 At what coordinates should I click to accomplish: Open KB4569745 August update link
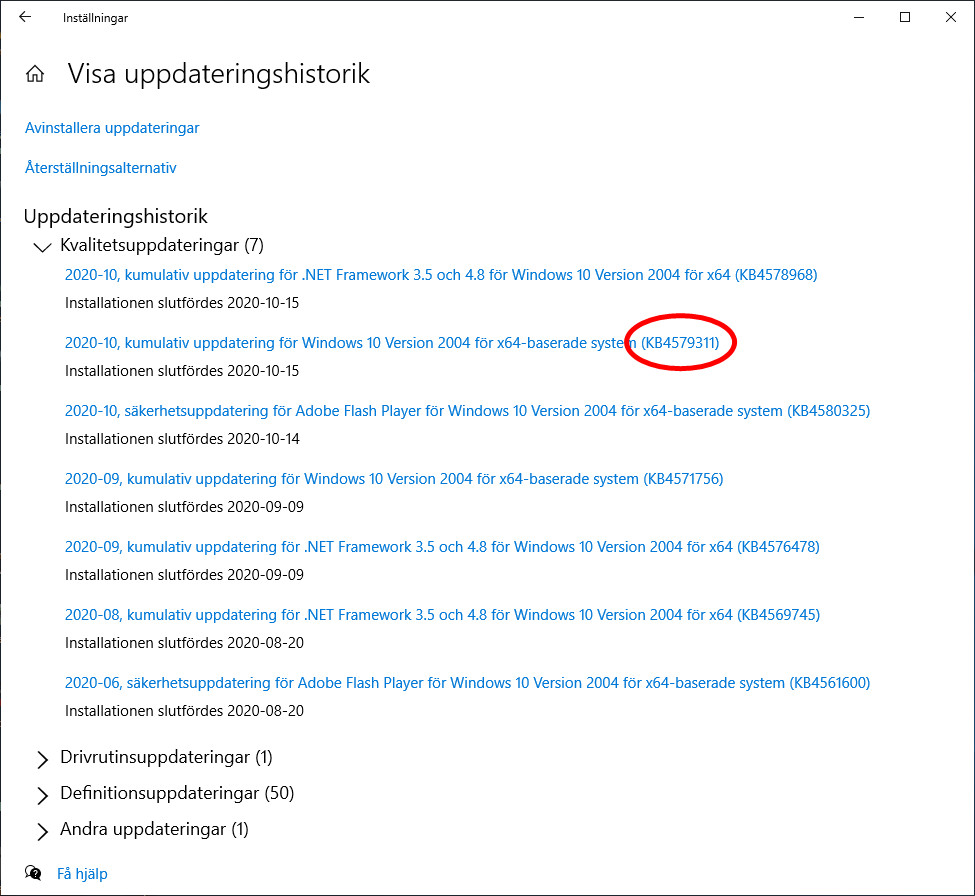[440, 614]
